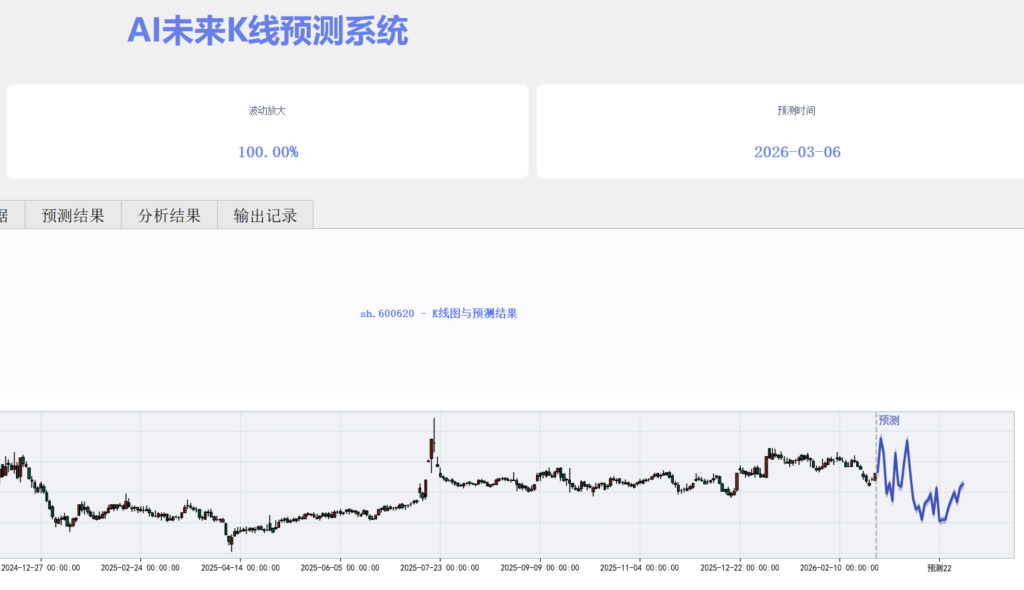The width and height of the screenshot is (1024, 590).
Task: Click the 2025-06-05 x-axis date label
Action: [x=340, y=568]
